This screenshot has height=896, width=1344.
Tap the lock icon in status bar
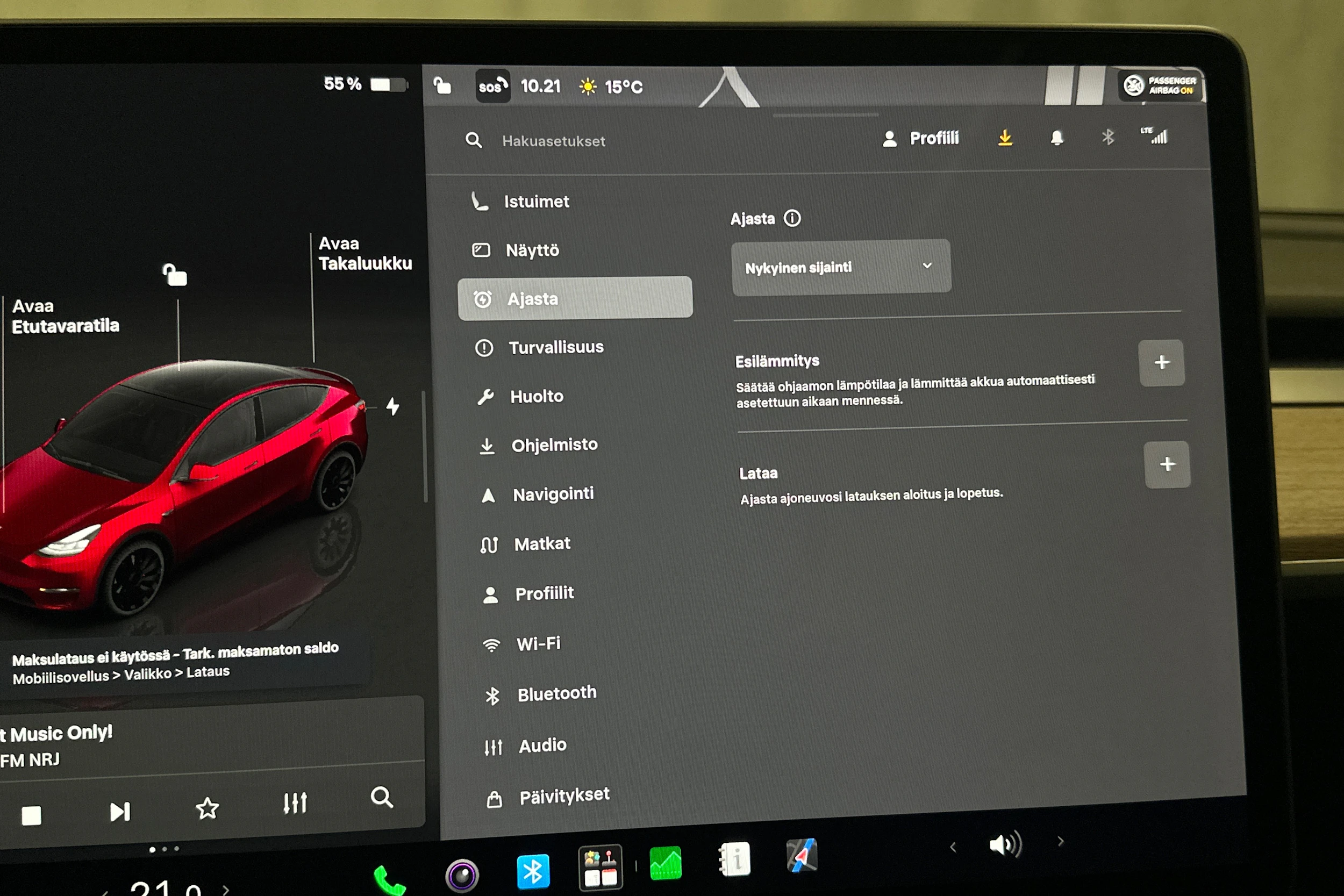coord(442,85)
